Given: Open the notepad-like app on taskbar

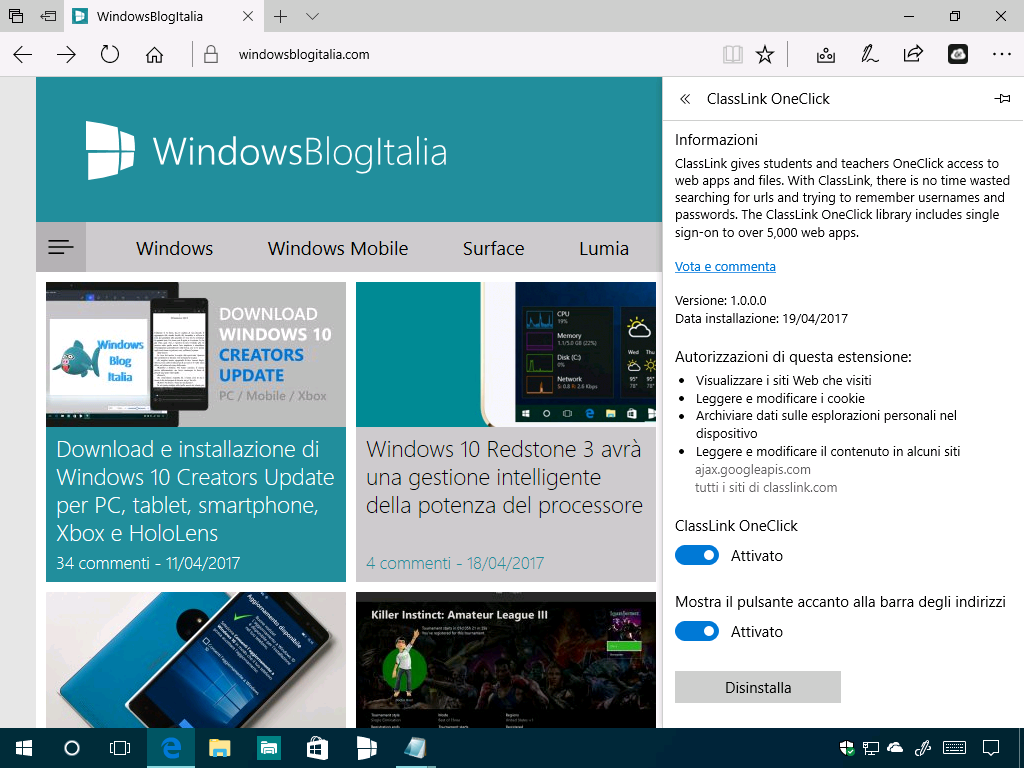Looking at the screenshot, I should click(415, 748).
